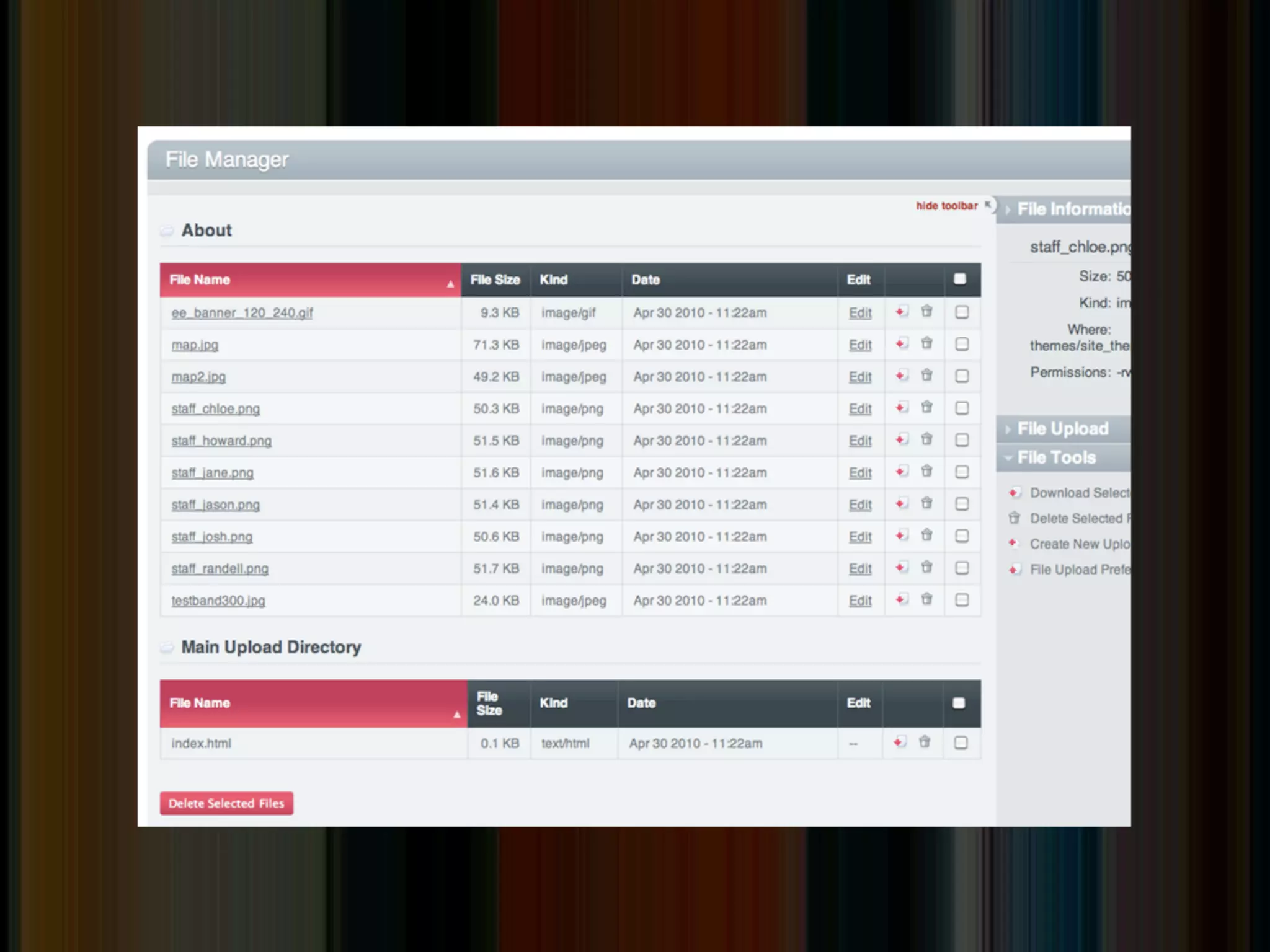
Task: Click trash icon for ee_banner_120_240.gif row
Action: [926, 311]
